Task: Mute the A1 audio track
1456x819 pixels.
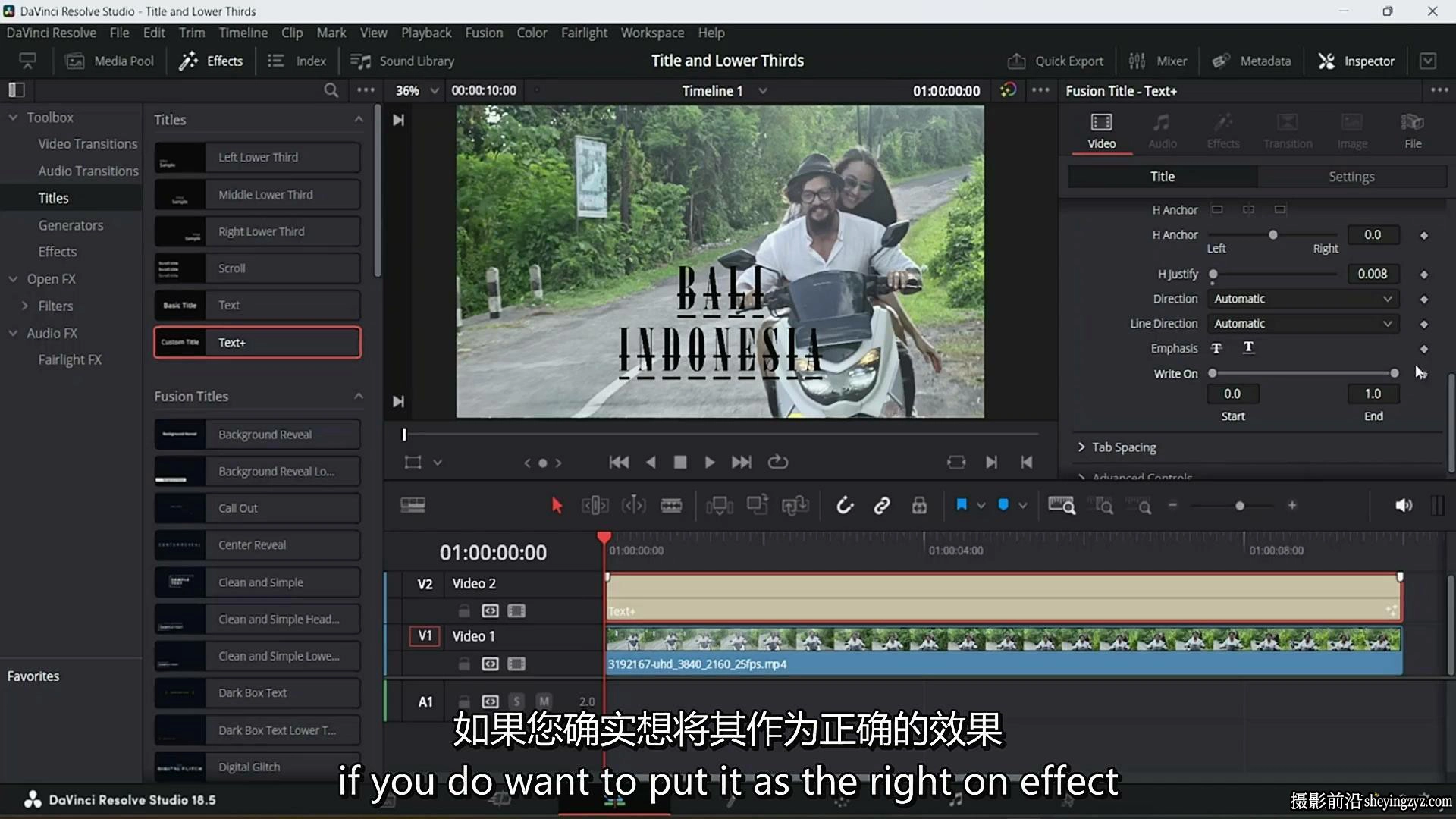Action: 544,701
